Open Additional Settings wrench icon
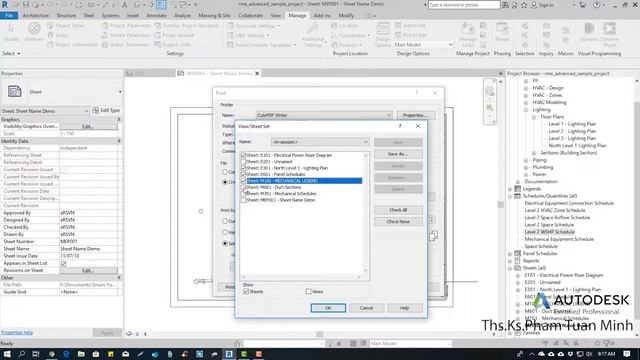Screen dimensions: 640x360 click(x=313, y=29)
